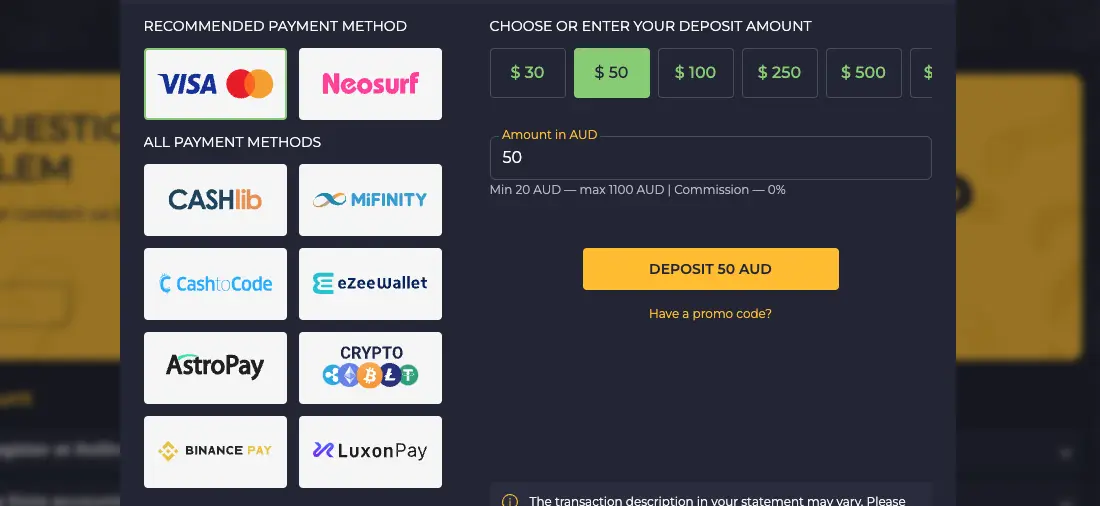Select the $ 30 deposit amount
The image size is (1100, 506).
click(528, 73)
